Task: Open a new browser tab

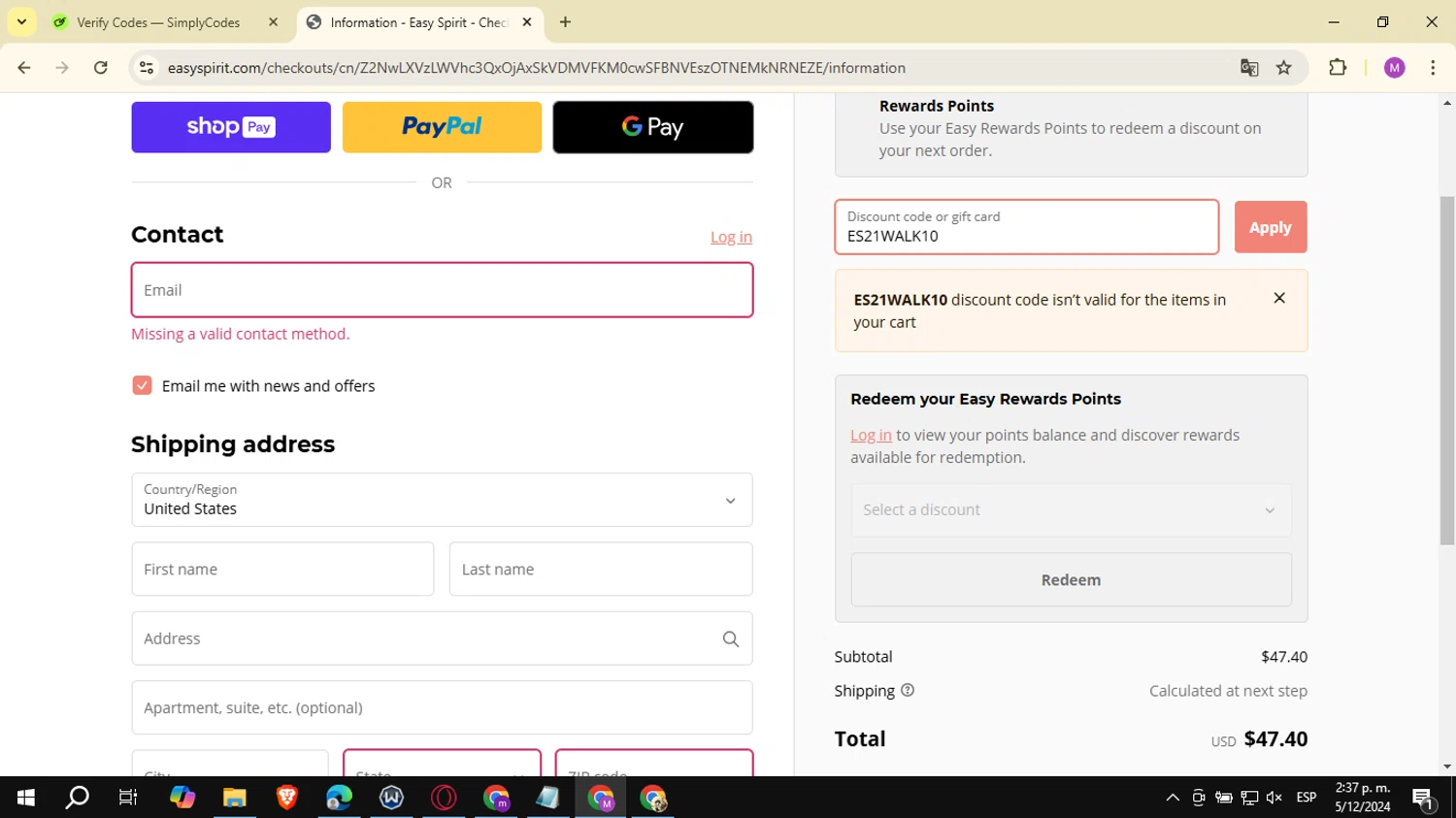Action: (x=565, y=21)
